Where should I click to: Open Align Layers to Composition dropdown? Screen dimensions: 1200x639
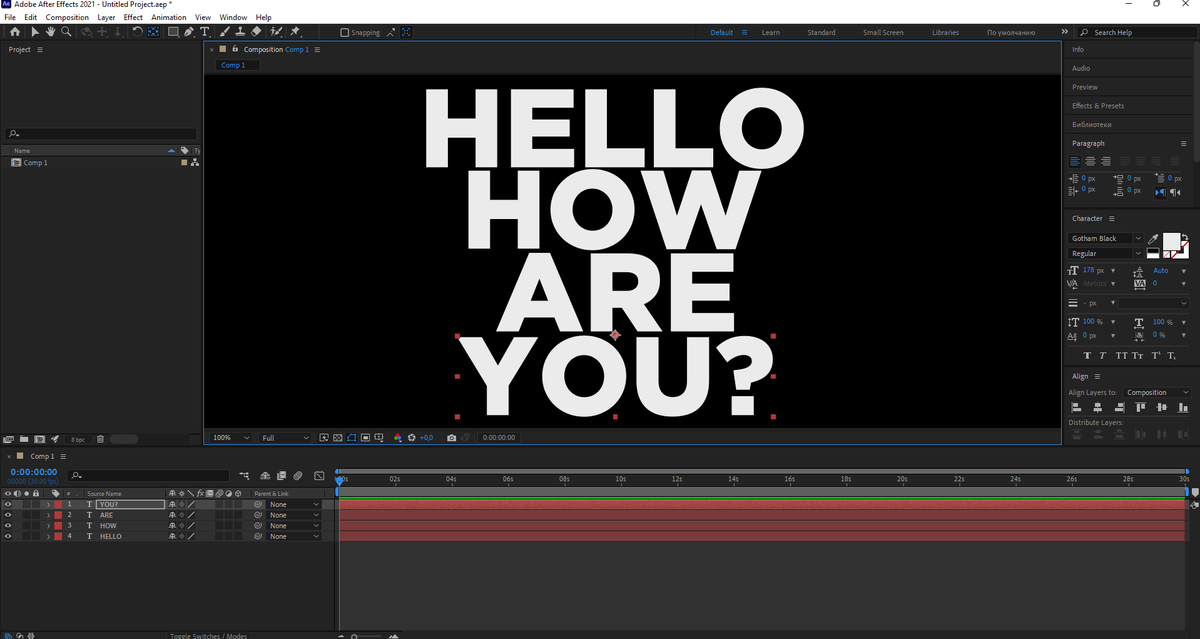pos(1157,393)
